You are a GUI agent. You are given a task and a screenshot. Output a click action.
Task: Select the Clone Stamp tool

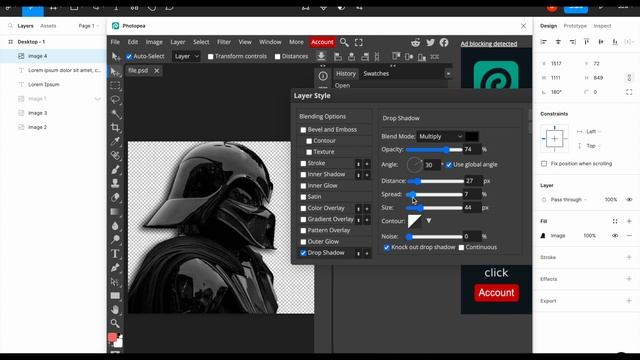click(x=116, y=183)
